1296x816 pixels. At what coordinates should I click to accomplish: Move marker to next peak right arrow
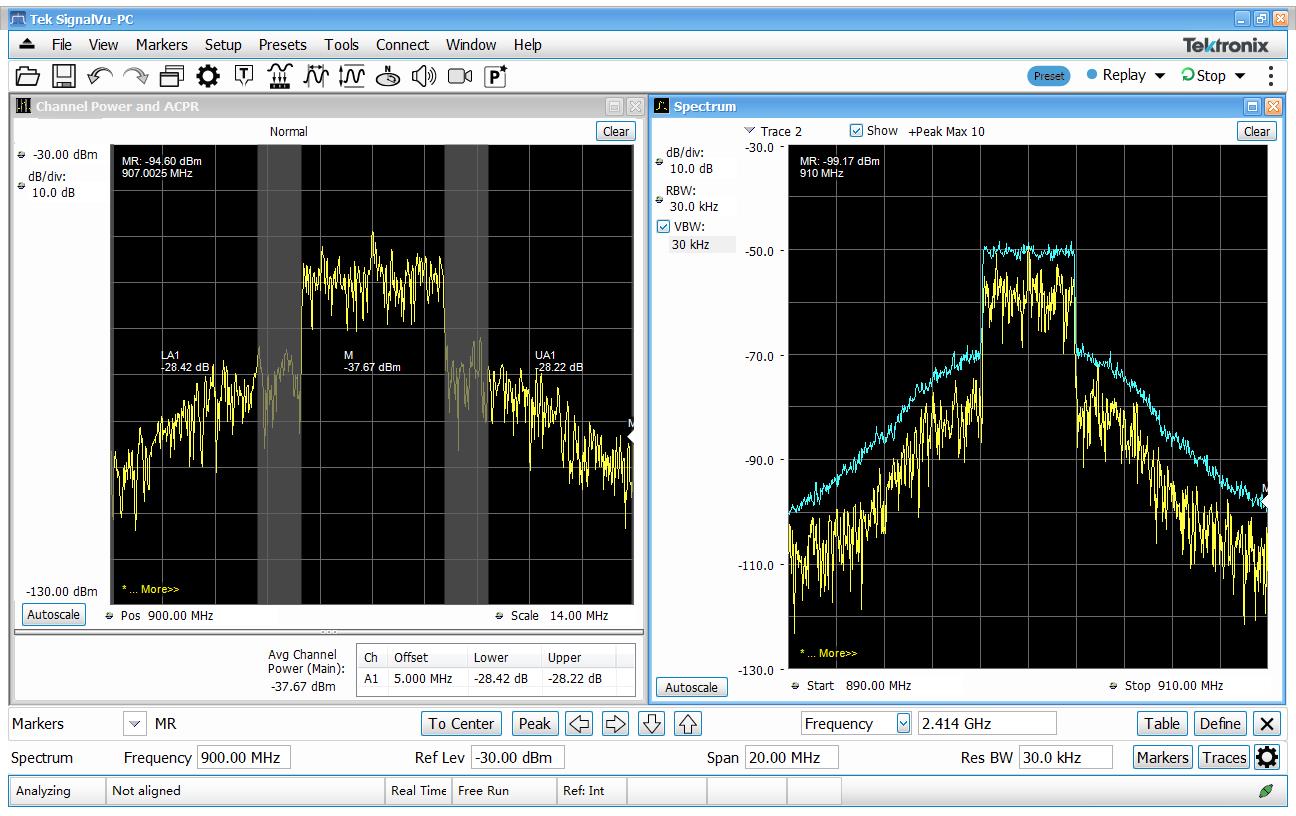click(616, 724)
